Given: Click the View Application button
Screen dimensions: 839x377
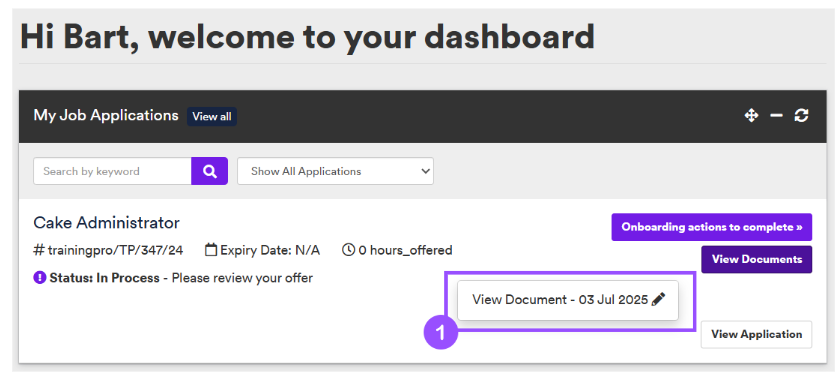Looking at the screenshot, I should tap(756, 334).
